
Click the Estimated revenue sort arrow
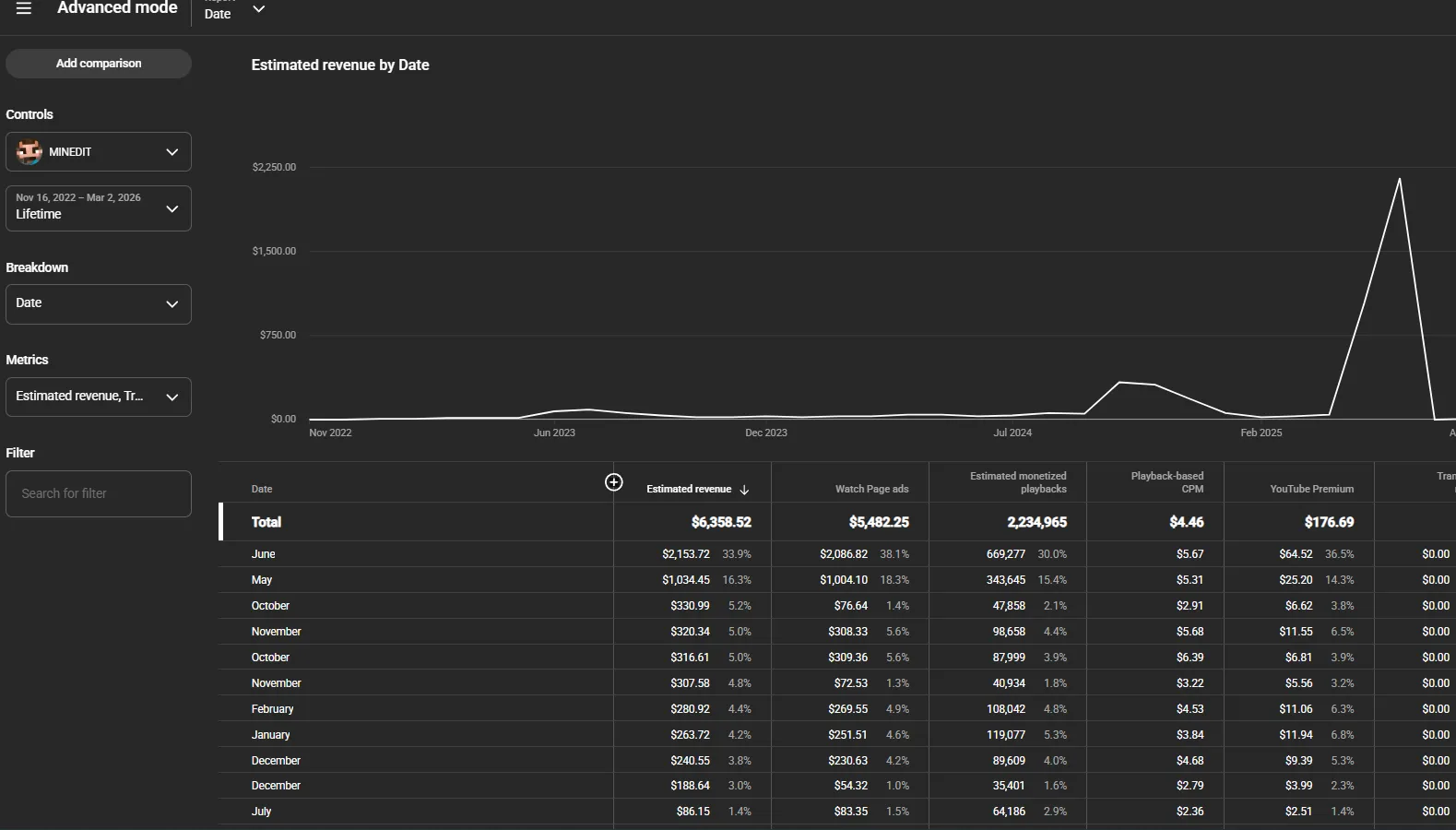click(x=744, y=490)
